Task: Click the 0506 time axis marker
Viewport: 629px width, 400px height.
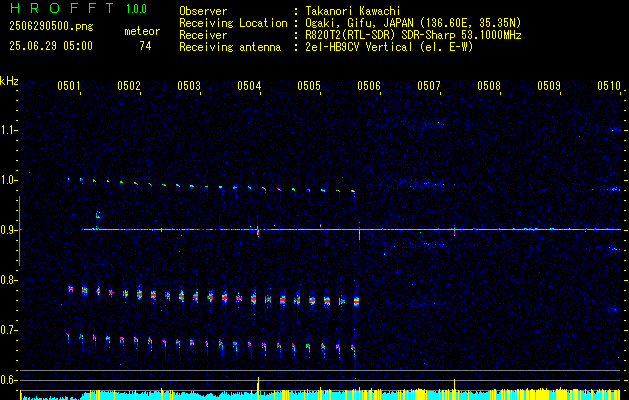Action: 369,85
